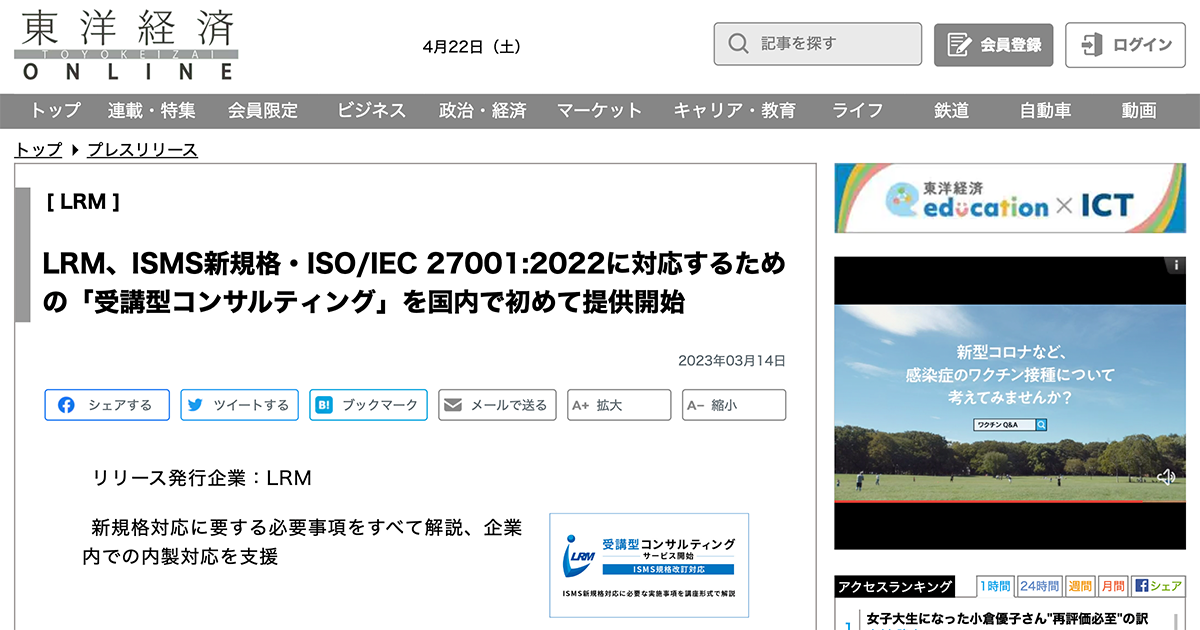Click the article headline about ISO/IEC 27001:2022
Screen dimensions: 1200x630
[x=414, y=282]
